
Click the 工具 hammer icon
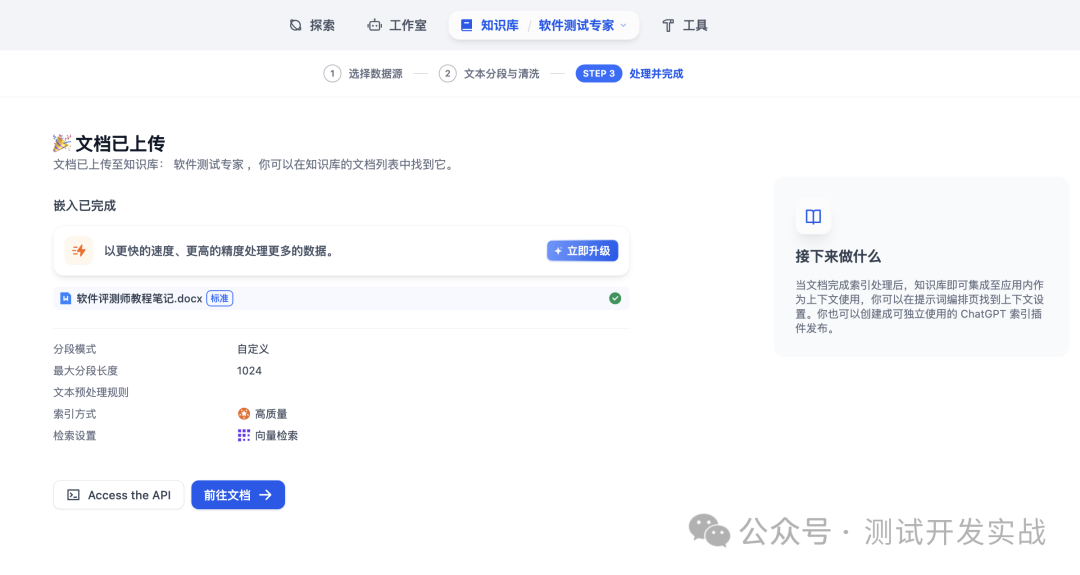[x=668, y=25]
